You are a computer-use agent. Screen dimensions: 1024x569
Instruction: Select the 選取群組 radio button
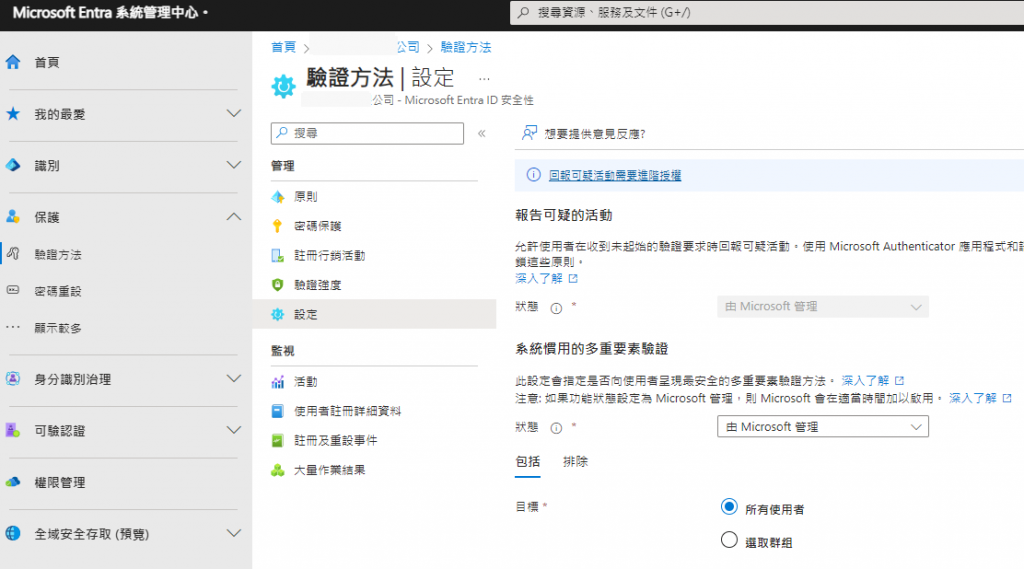[729, 540]
